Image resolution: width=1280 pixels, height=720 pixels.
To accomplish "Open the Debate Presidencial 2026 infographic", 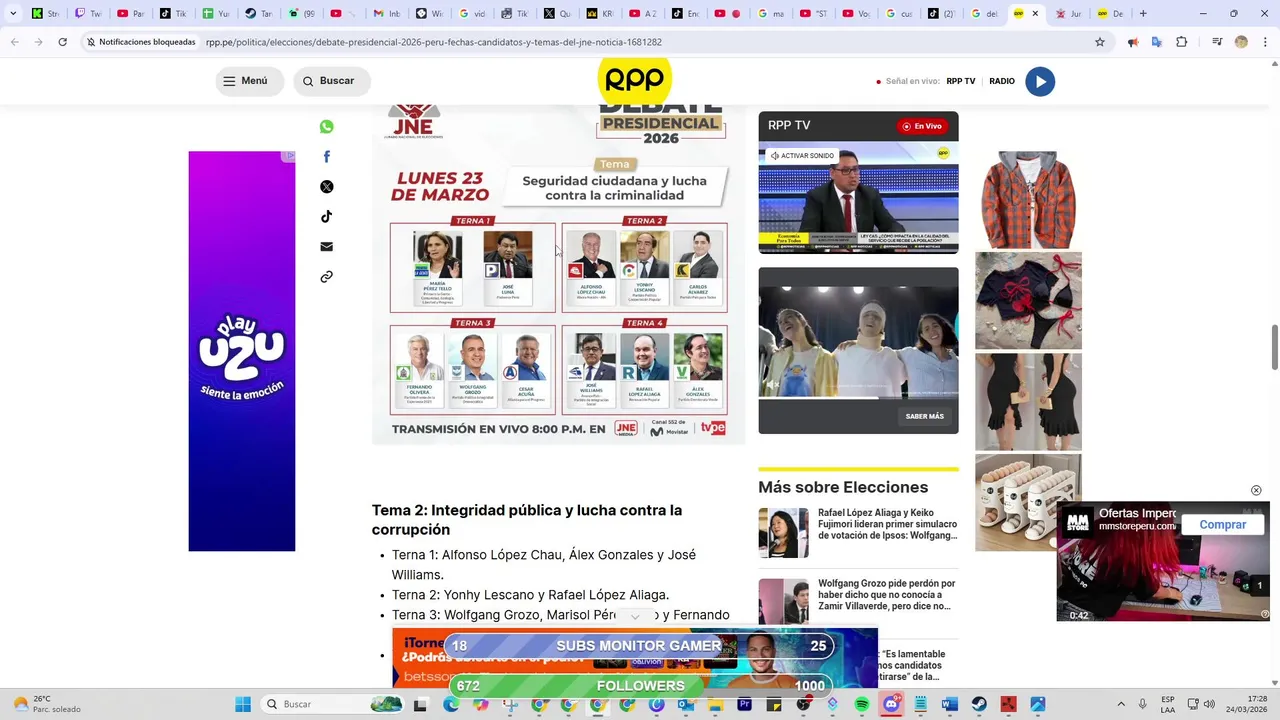I will click(x=559, y=273).
